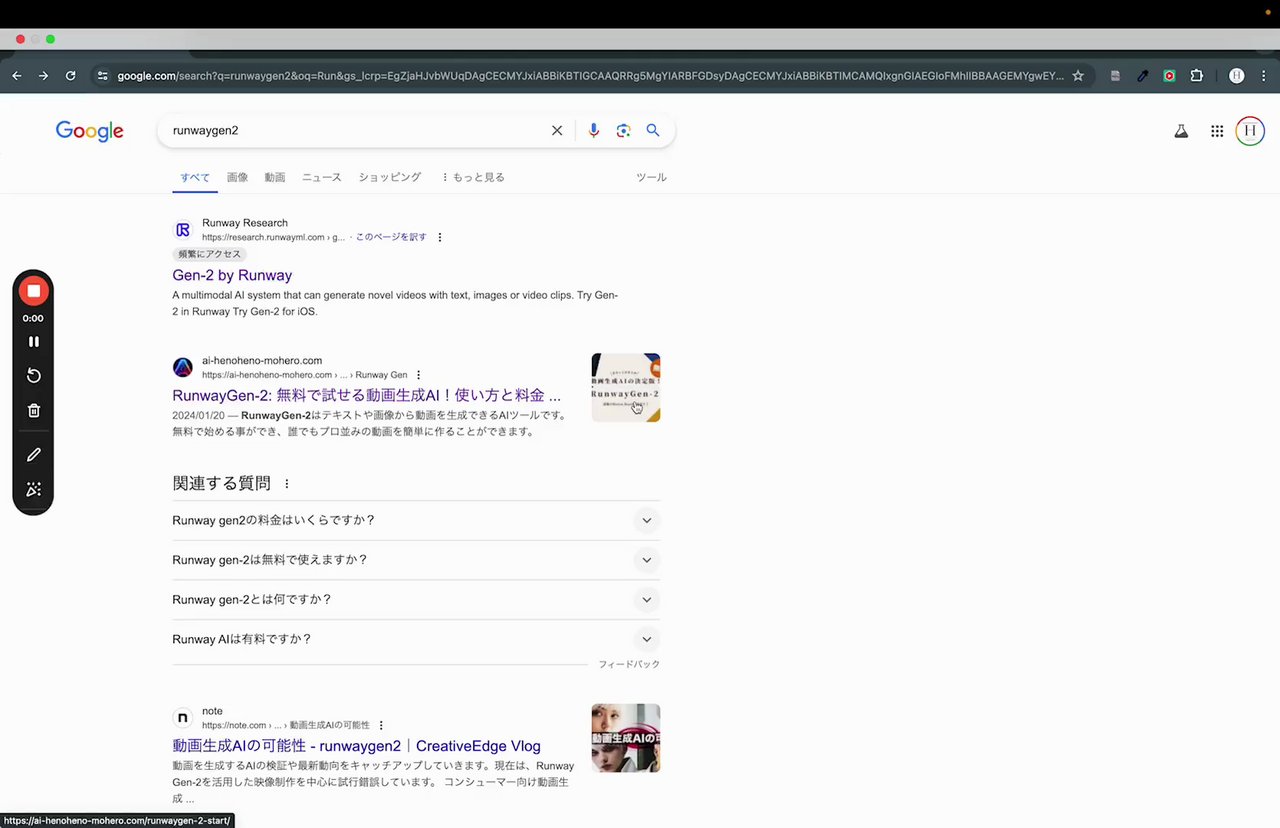Click in the runwaygen2 search field

355,130
